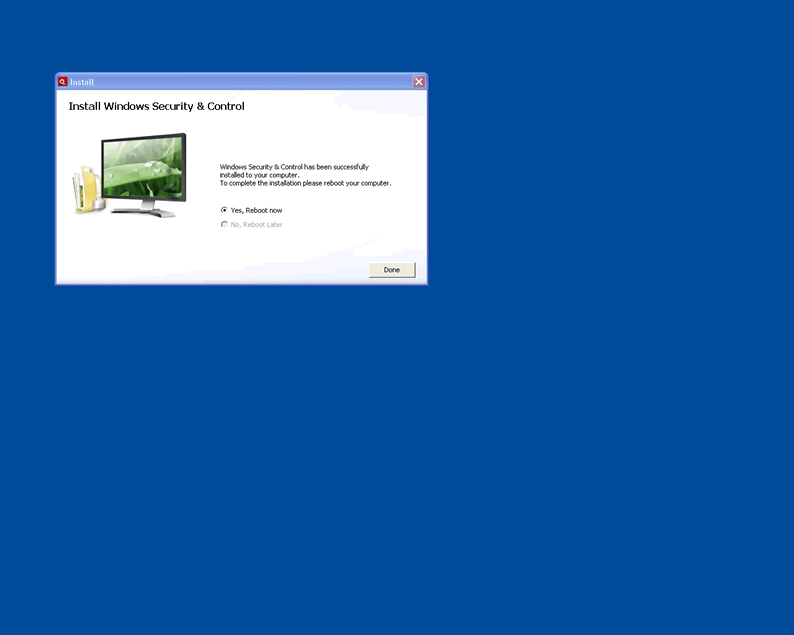Select the "Yes, Reboot now" radio button
Viewport: 794px width, 635px height.
pos(224,210)
